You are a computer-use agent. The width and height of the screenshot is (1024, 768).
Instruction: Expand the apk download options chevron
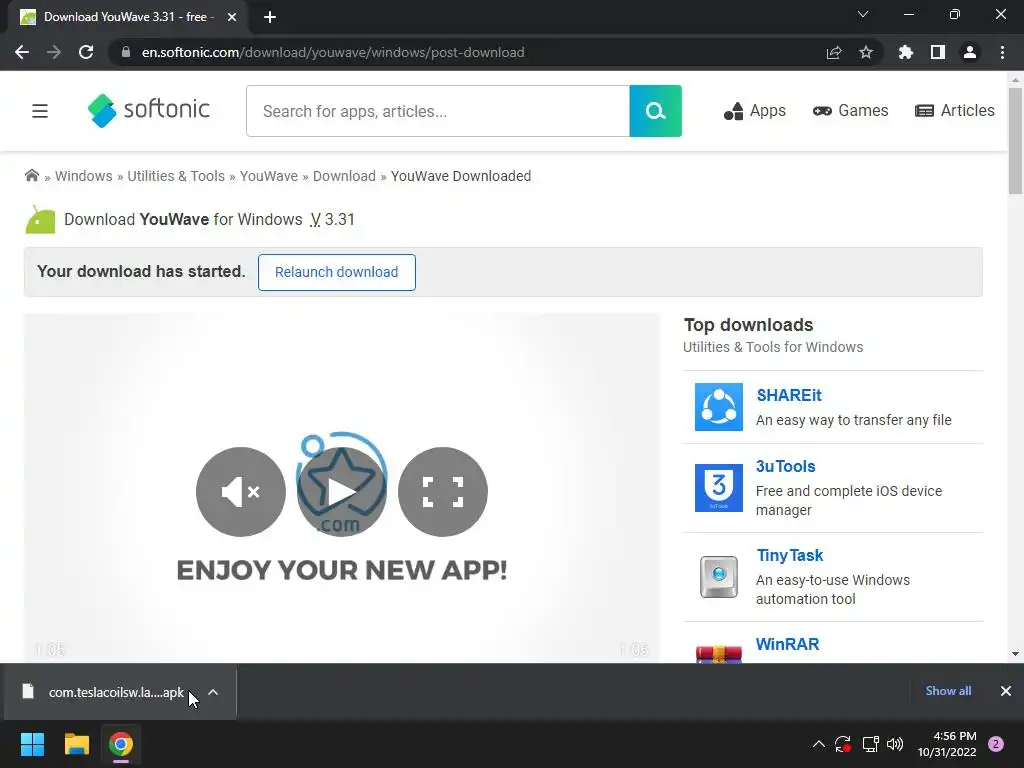pyautogui.click(x=213, y=692)
